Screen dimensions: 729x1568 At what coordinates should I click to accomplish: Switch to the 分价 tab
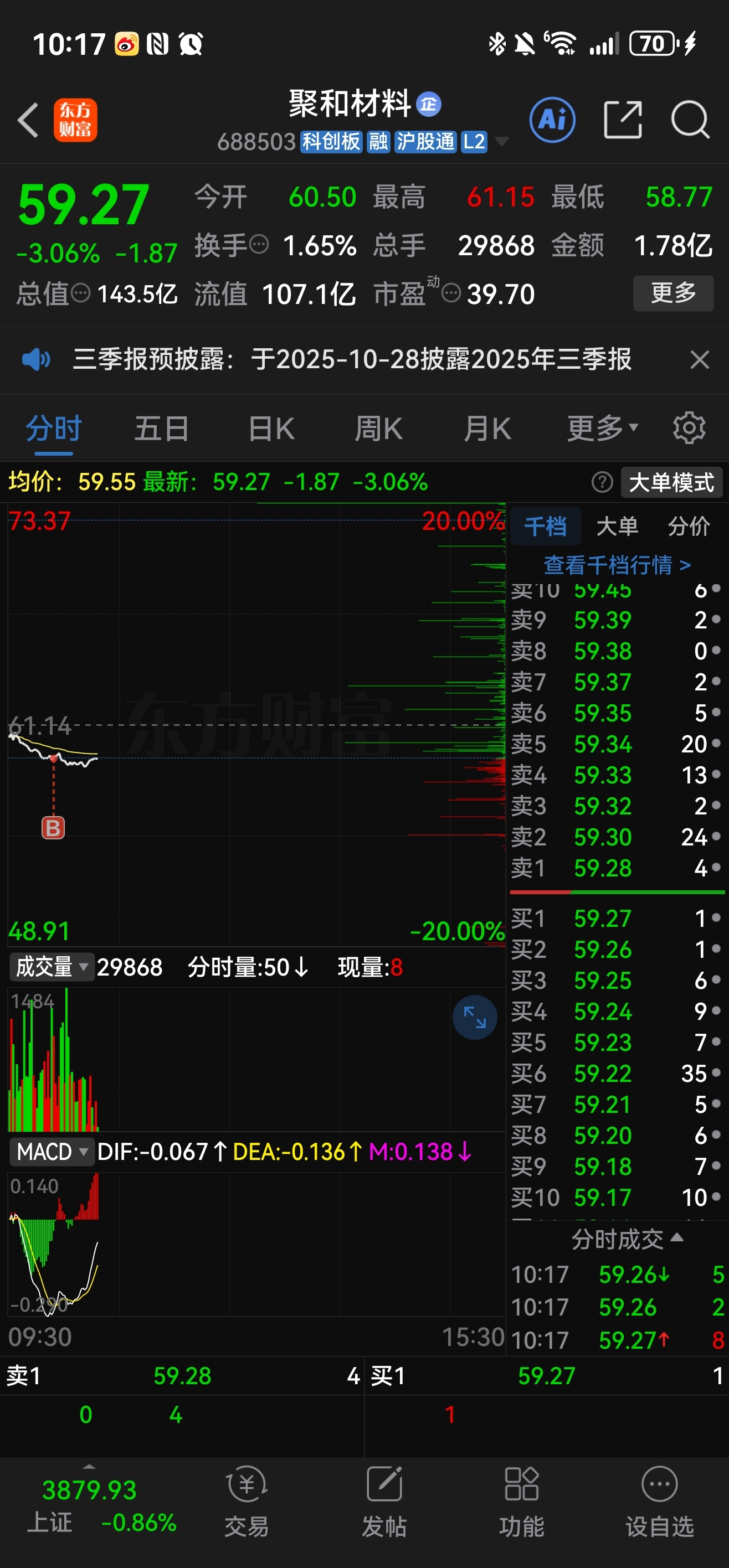click(x=689, y=526)
